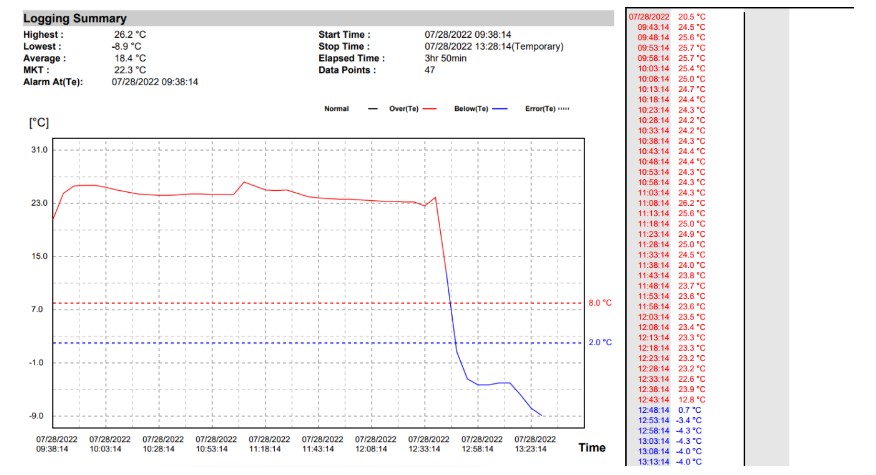876x475 pixels.
Task: Click the Time label at chart axis end
Action: click(592, 448)
